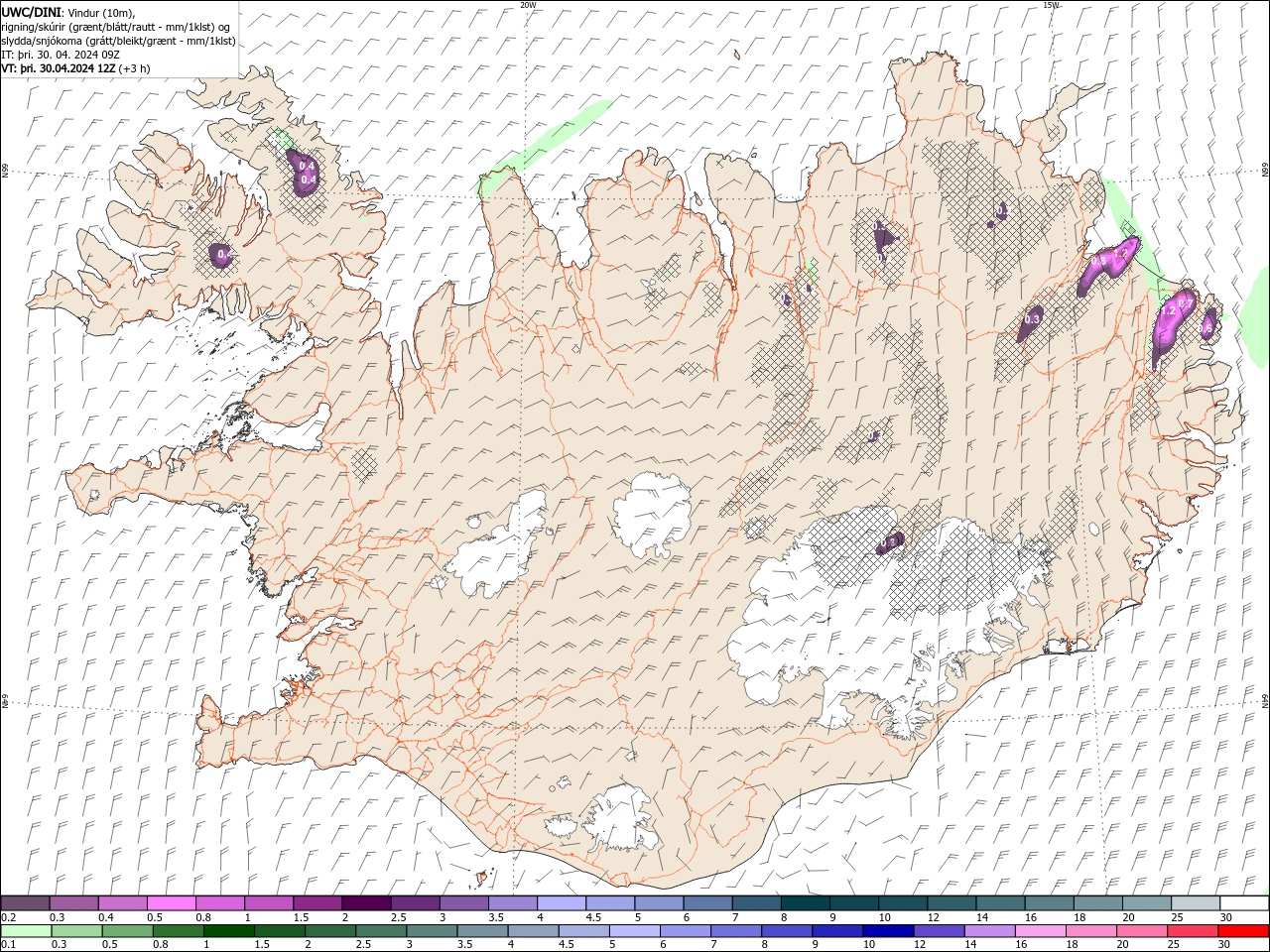Pick the darkest green 1–1.5 swatch, bottom row
This screenshot has height=952, width=1270.
(228, 931)
